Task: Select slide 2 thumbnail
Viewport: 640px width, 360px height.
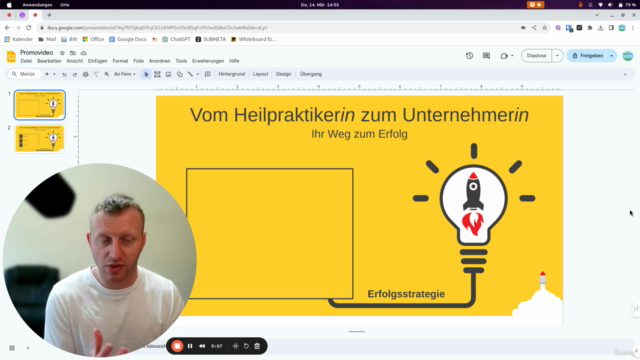Action: (40, 139)
